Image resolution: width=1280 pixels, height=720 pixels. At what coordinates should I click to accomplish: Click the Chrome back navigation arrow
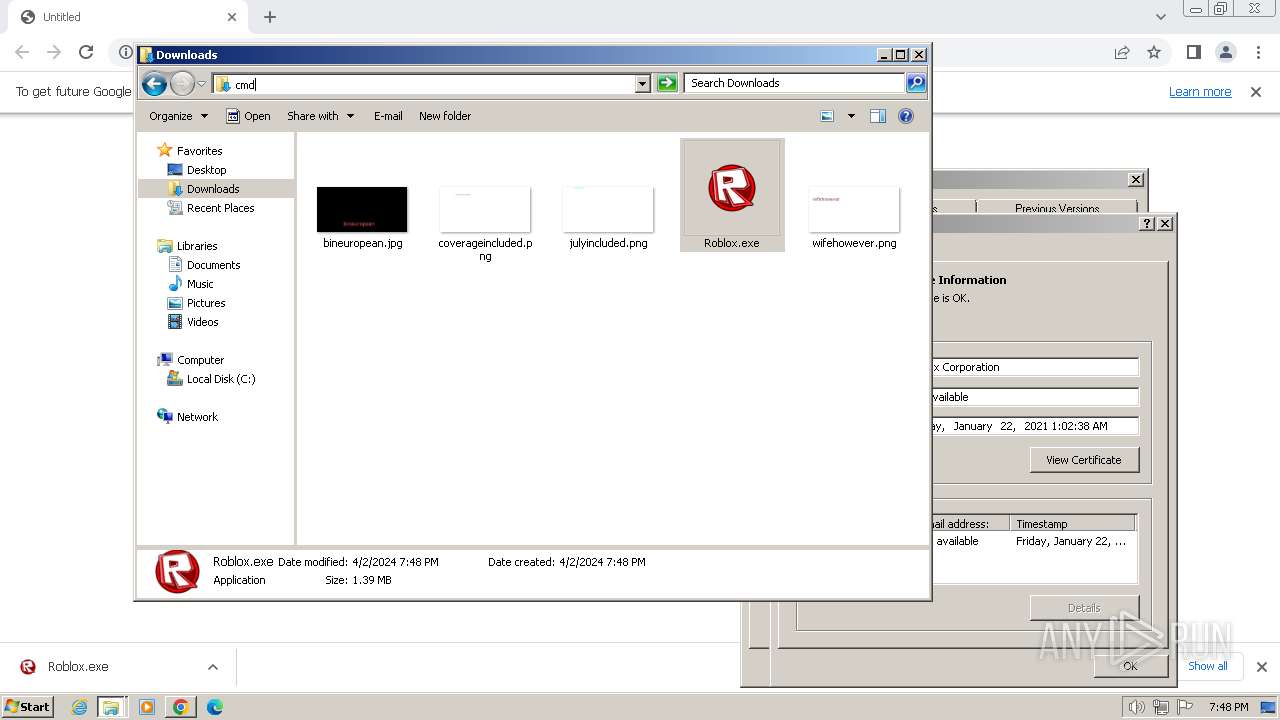[22, 52]
